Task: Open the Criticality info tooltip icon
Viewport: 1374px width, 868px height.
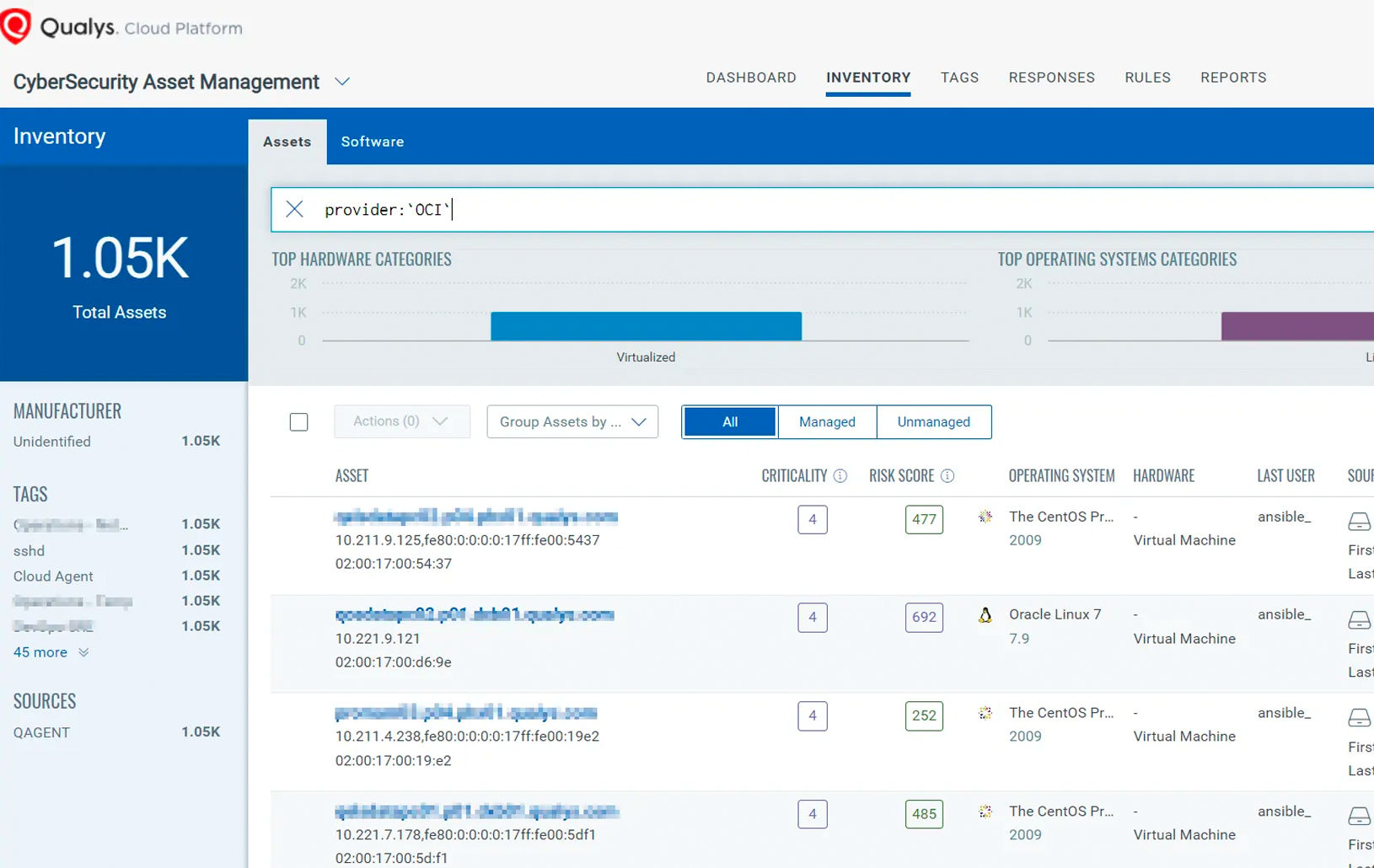Action: click(x=840, y=475)
